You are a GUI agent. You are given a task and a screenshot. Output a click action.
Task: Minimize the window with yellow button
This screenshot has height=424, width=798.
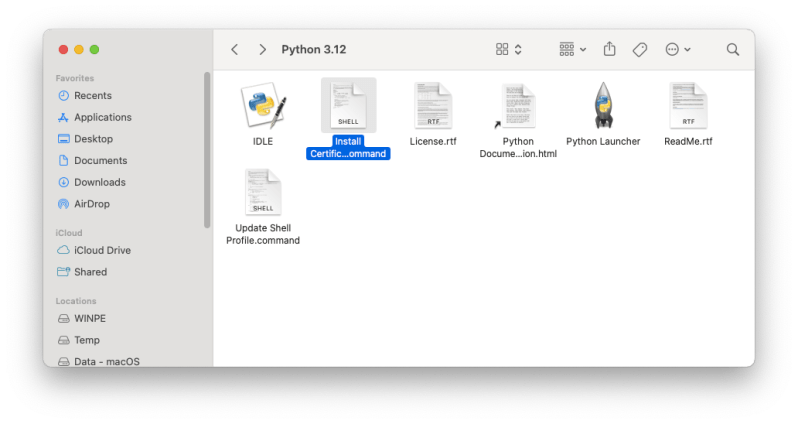79,49
